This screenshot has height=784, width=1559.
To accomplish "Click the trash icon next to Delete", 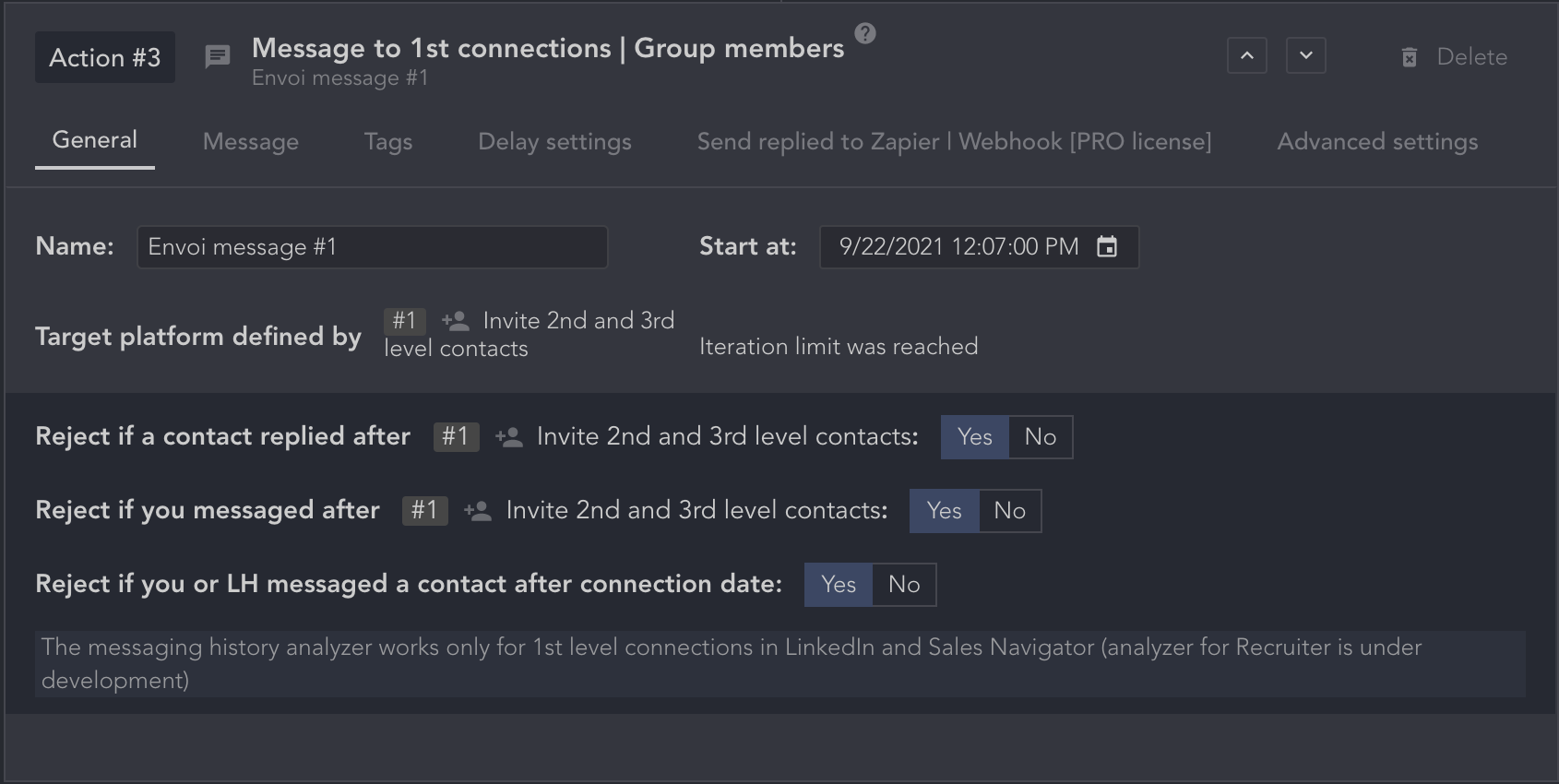I will (1410, 57).
